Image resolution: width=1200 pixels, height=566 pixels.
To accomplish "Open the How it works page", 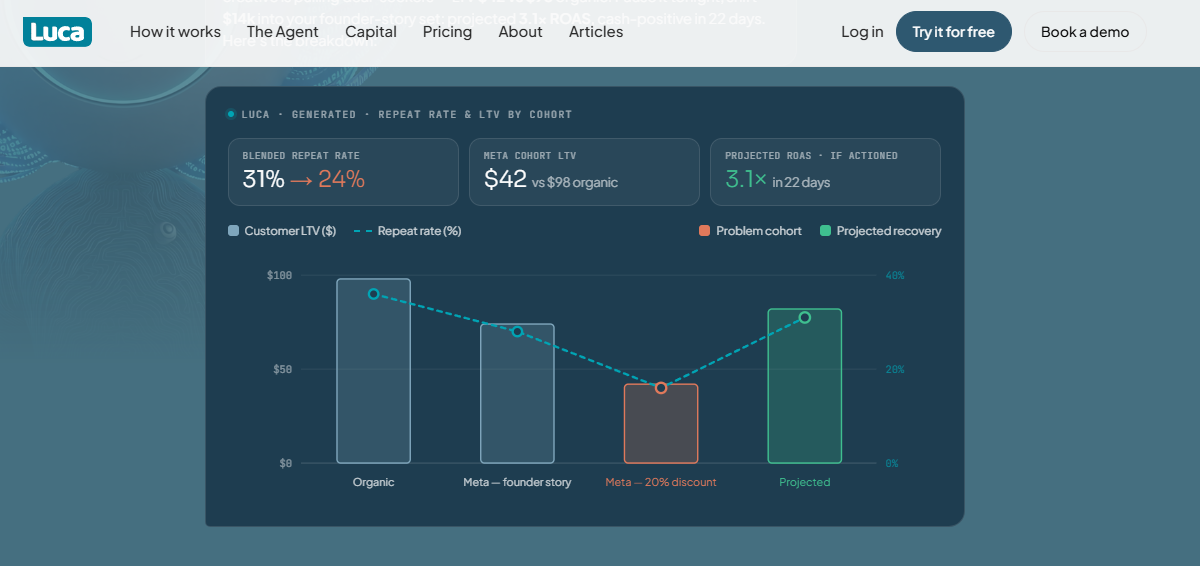I will coord(175,32).
